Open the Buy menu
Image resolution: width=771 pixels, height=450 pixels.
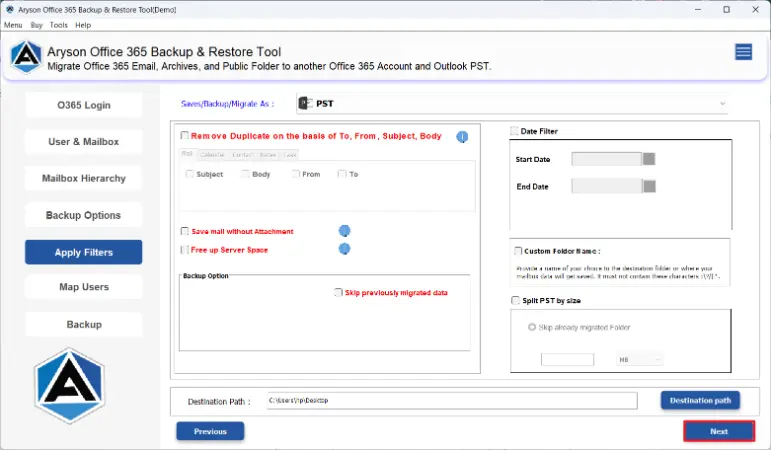[36, 25]
